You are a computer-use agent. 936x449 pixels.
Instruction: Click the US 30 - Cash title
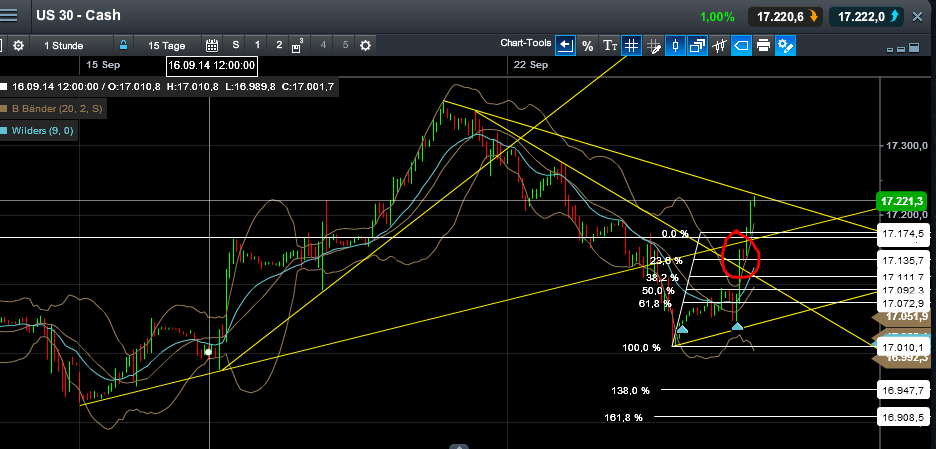[x=79, y=16]
